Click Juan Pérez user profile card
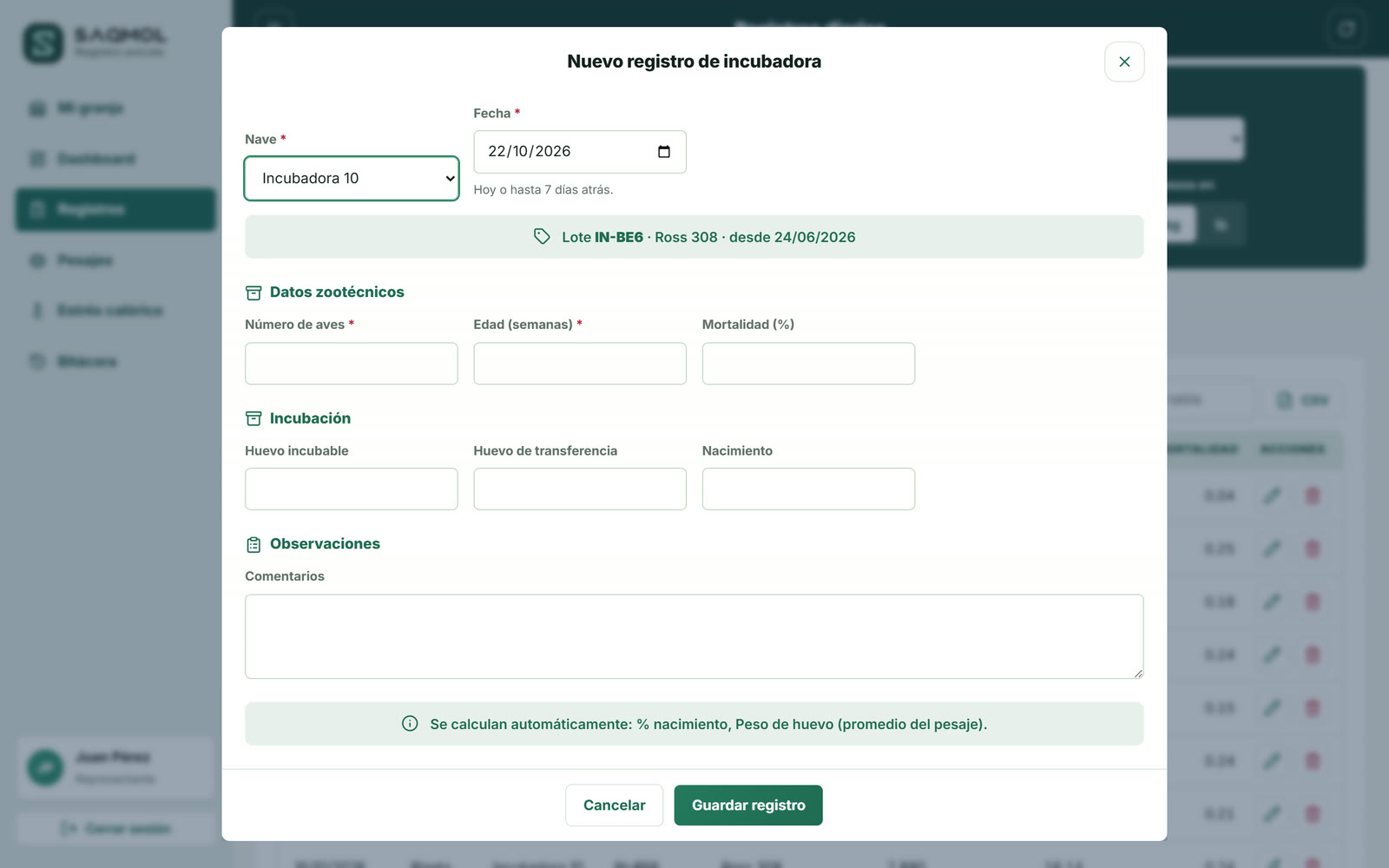The height and width of the screenshot is (868, 1389). click(115, 767)
